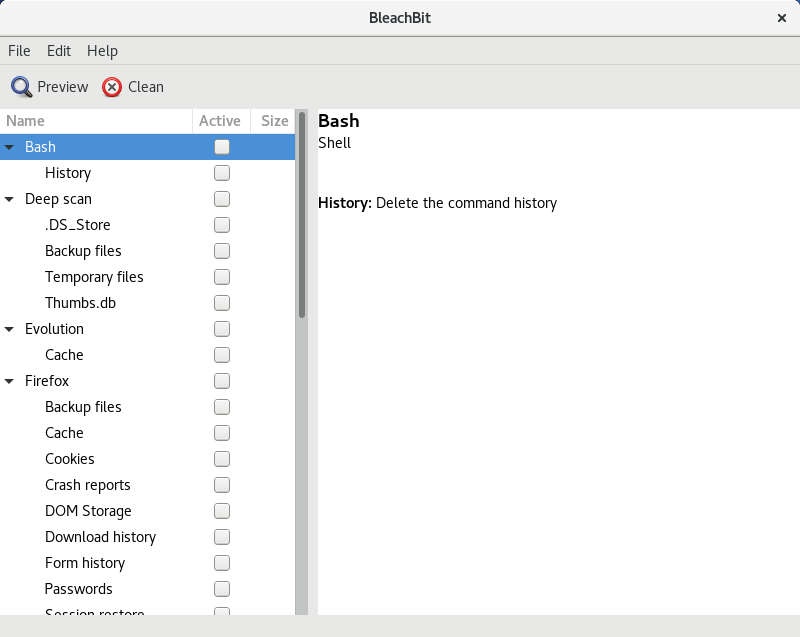Enable the Cookies checkbox
The height and width of the screenshot is (637, 800).
(x=222, y=459)
